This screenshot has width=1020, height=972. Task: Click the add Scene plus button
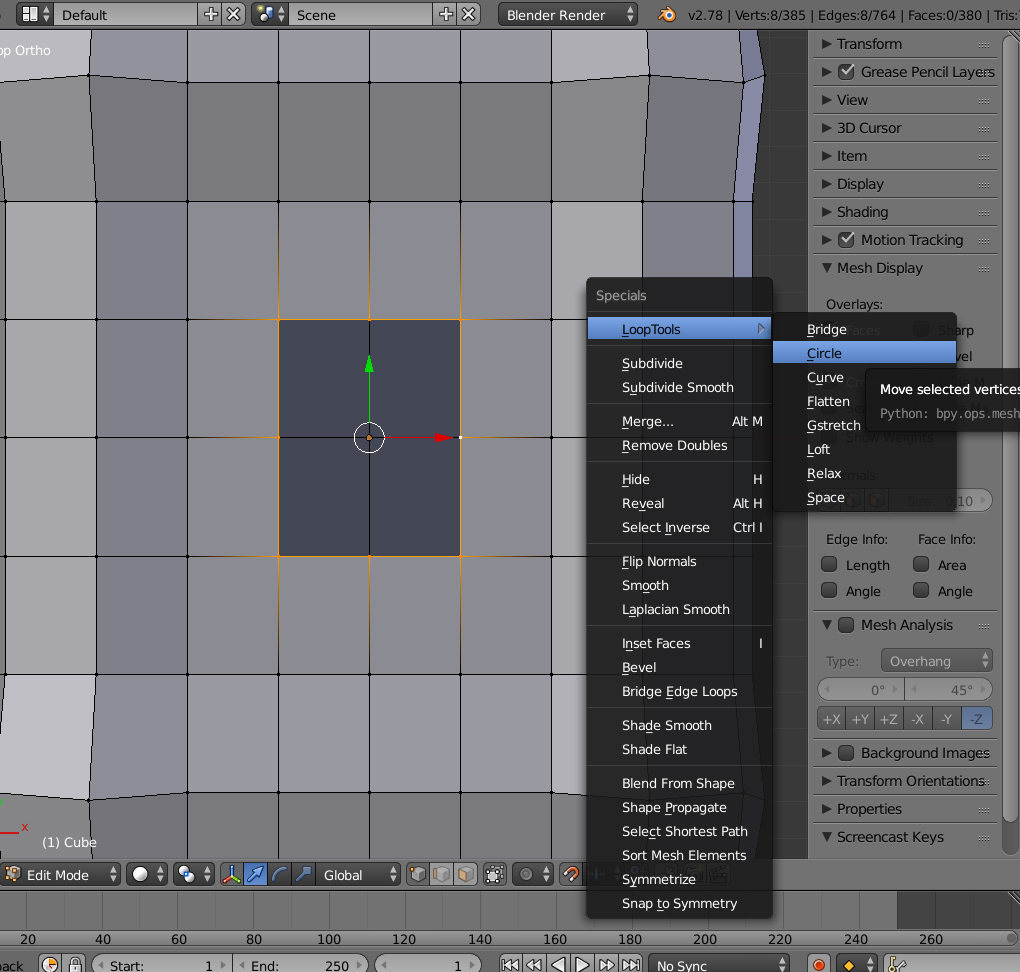coord(446,15)
